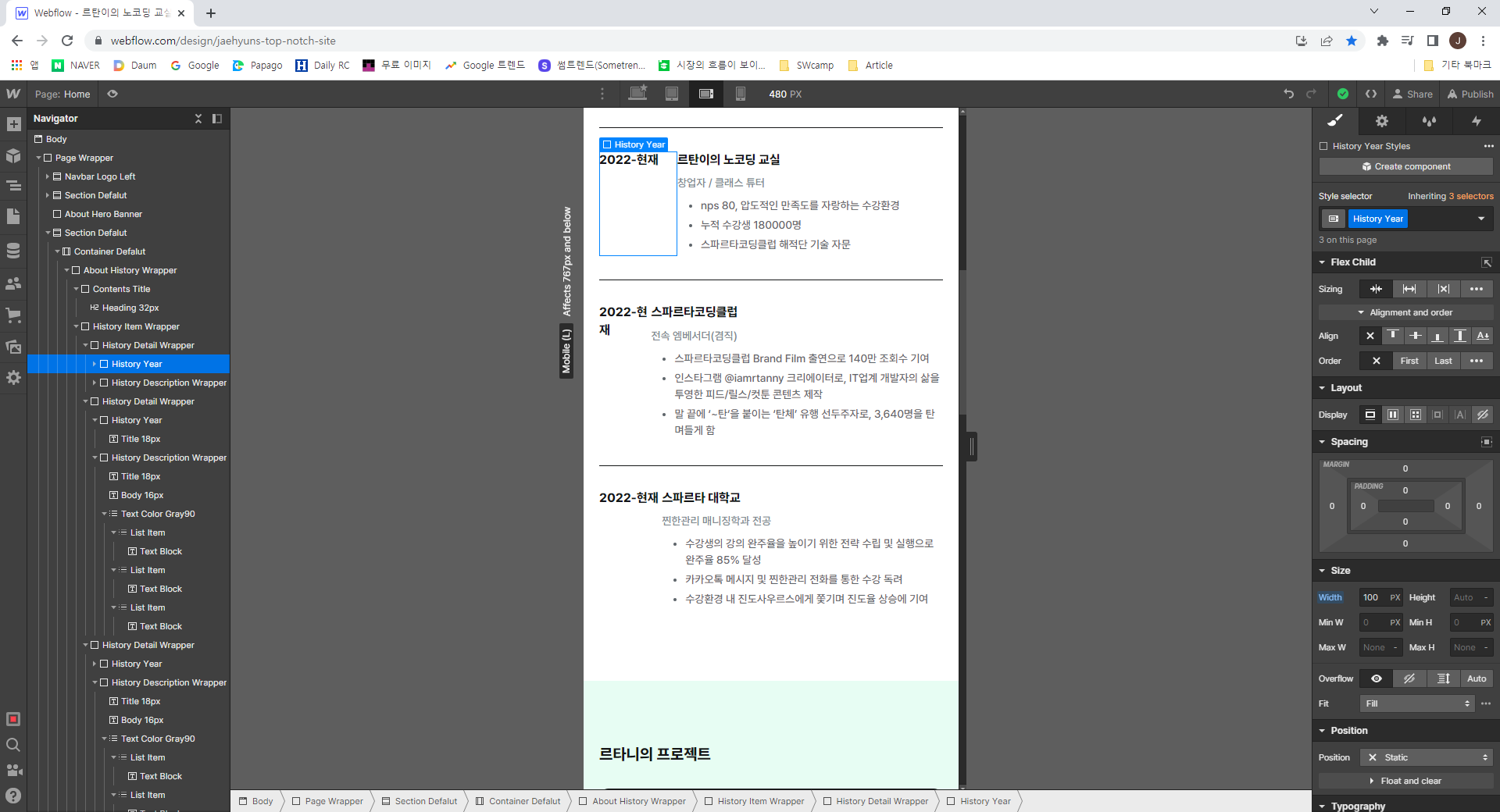
Task: Open the Position Static dropdown
Action: click(x=1427, y=757)
